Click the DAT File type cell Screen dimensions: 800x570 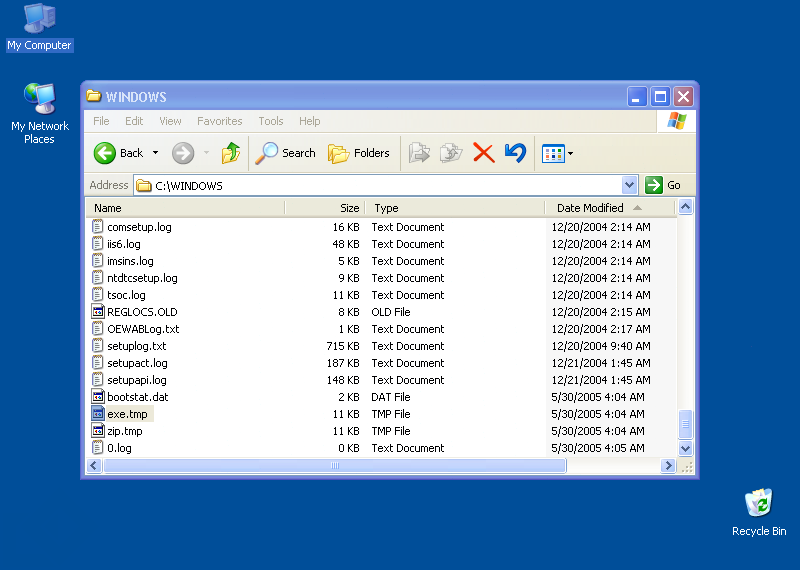click(391, 397)
